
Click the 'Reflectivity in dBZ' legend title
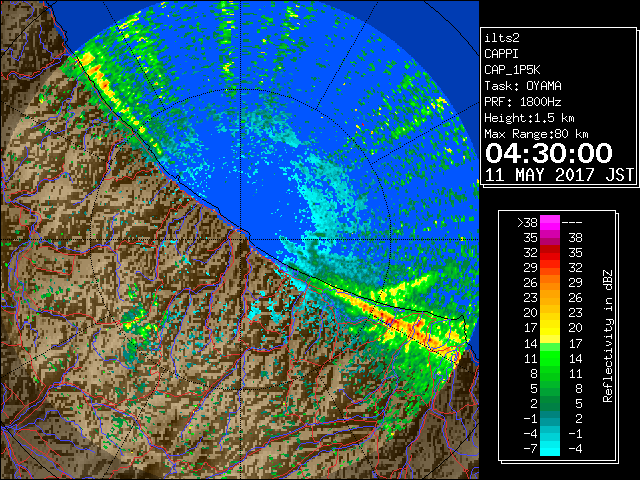(608, 336)
